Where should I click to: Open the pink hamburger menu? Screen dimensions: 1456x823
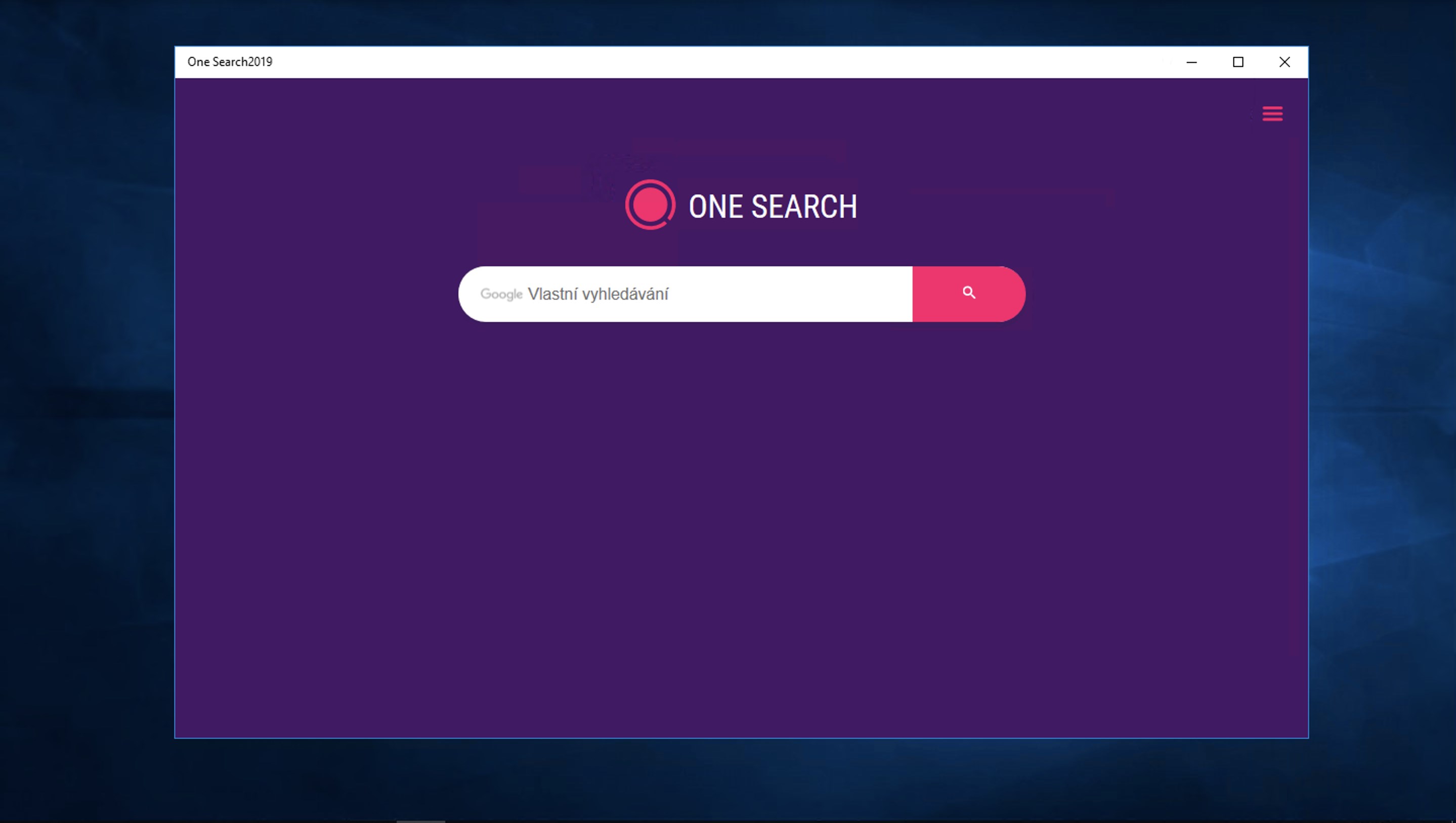tap(1272, 114)
